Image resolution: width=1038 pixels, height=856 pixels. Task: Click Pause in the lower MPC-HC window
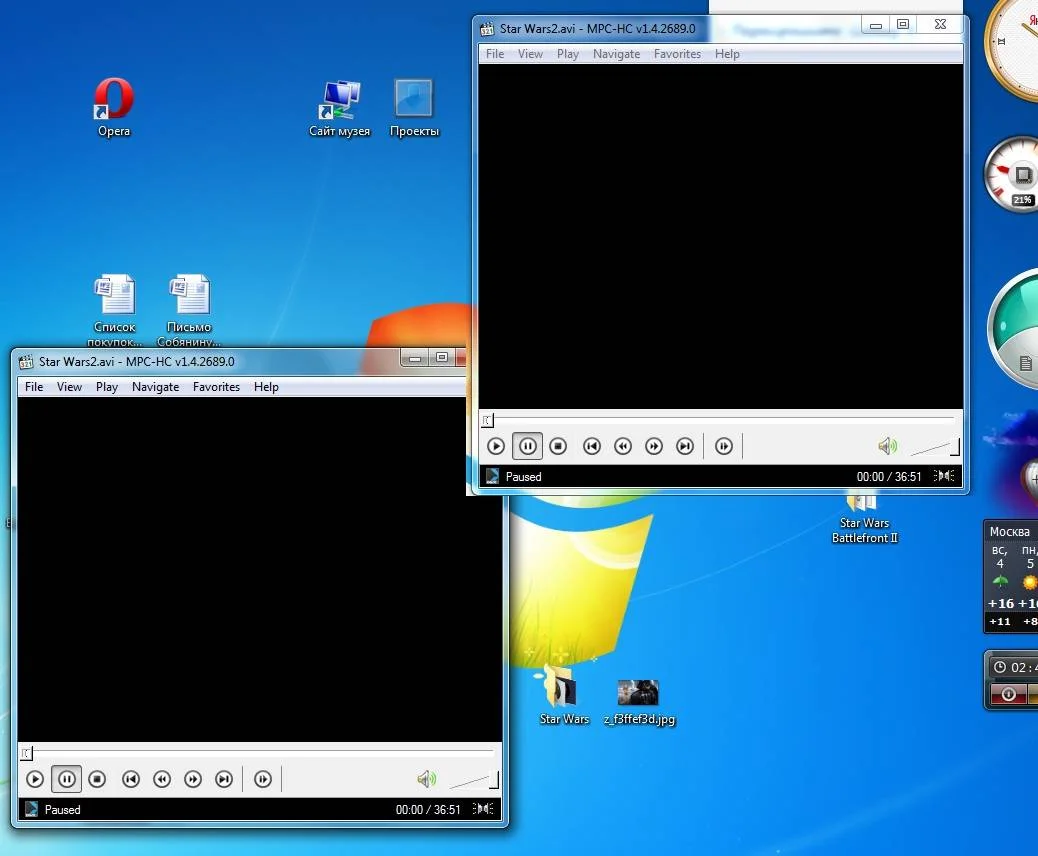coord(66,779)
